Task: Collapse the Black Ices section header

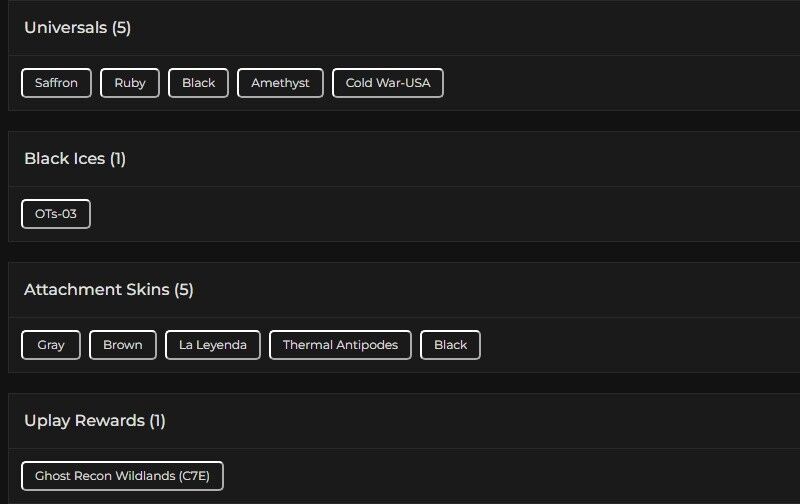Action: coord(64,159)
